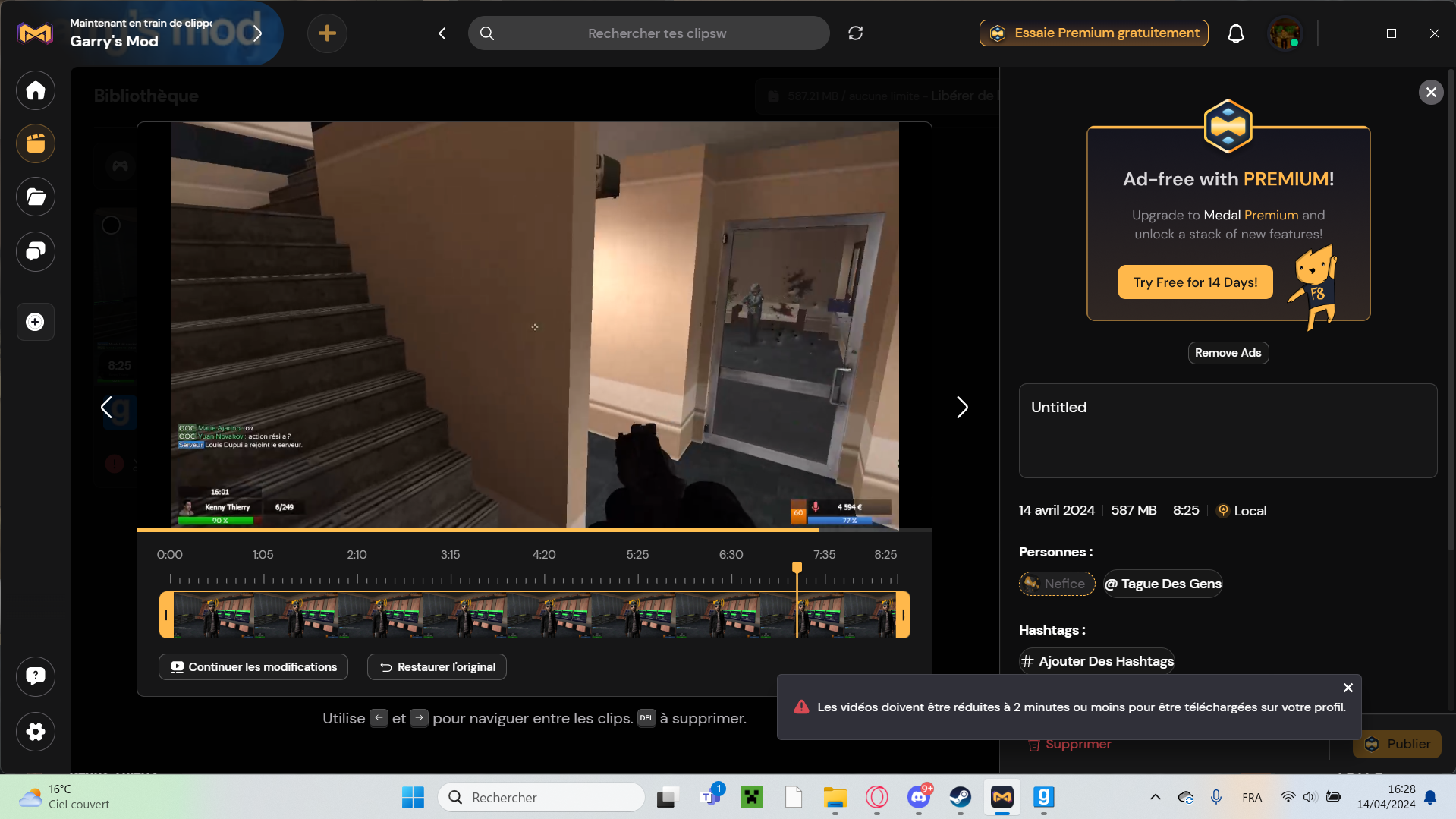
Task: Click Essaie Premium gratuitement button
Action: [x=1094, y=33]
